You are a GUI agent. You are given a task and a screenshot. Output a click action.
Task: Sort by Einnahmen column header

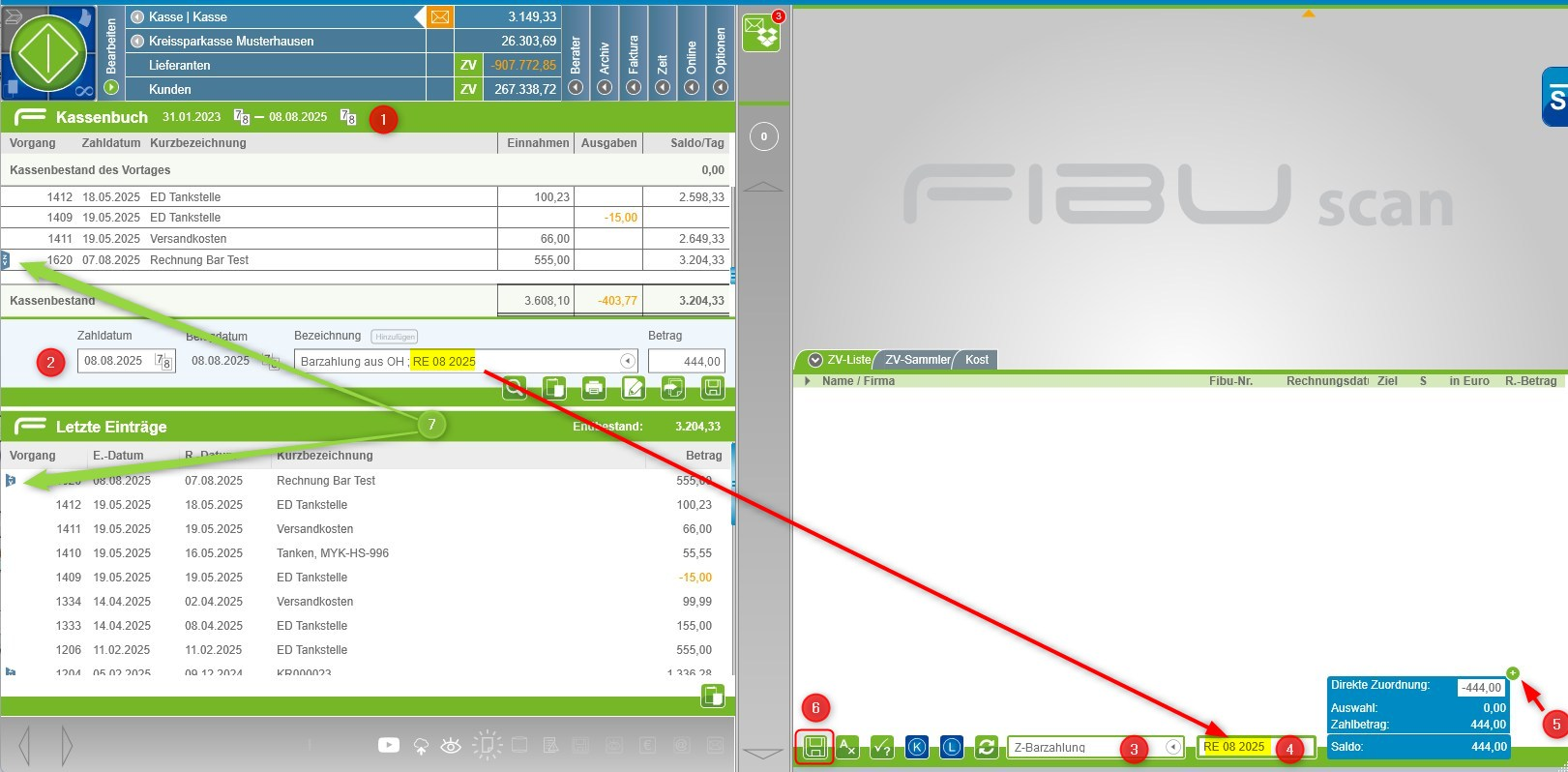(x=538, y=143)
